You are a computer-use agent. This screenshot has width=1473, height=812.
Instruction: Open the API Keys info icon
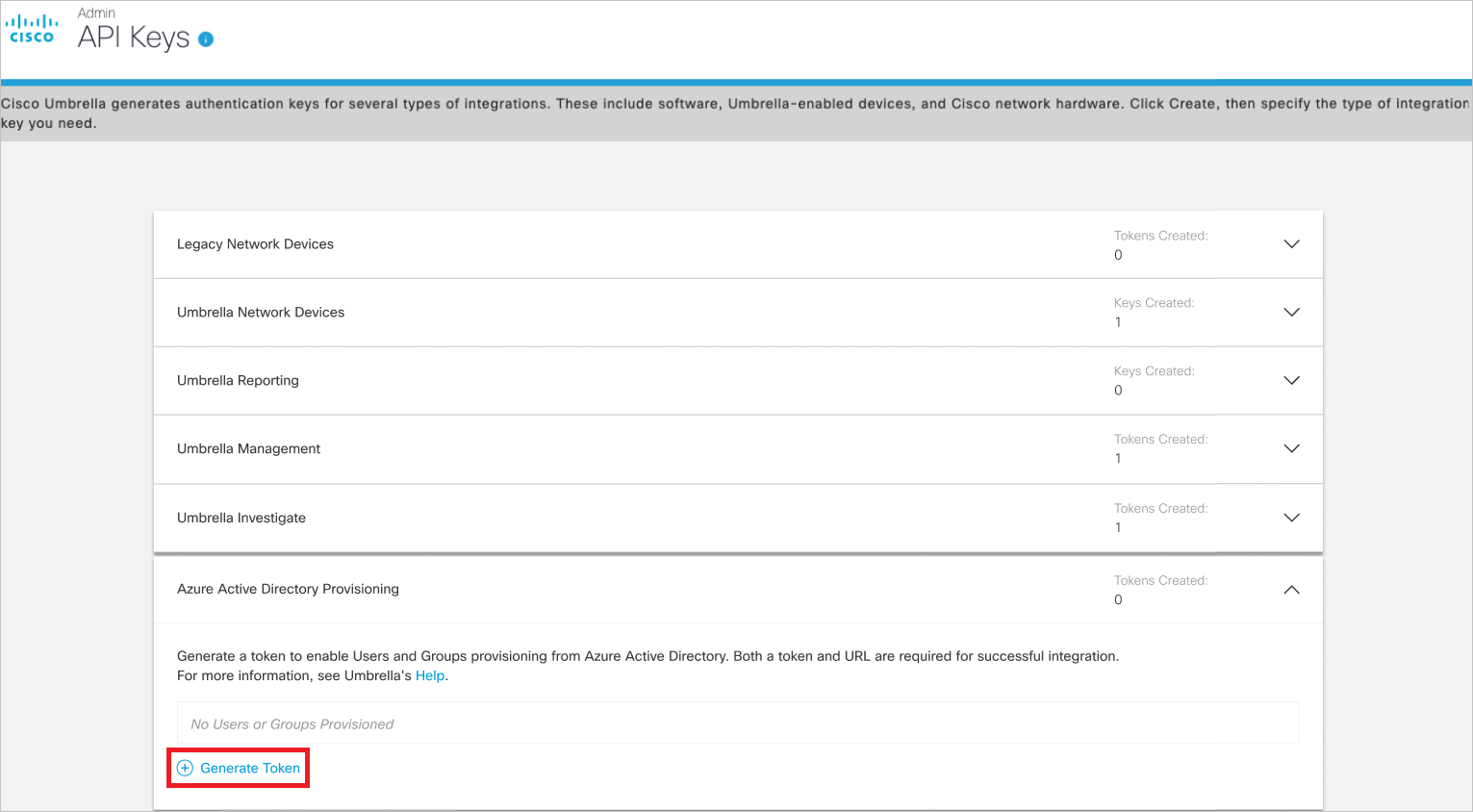click(x=206, y=39)
